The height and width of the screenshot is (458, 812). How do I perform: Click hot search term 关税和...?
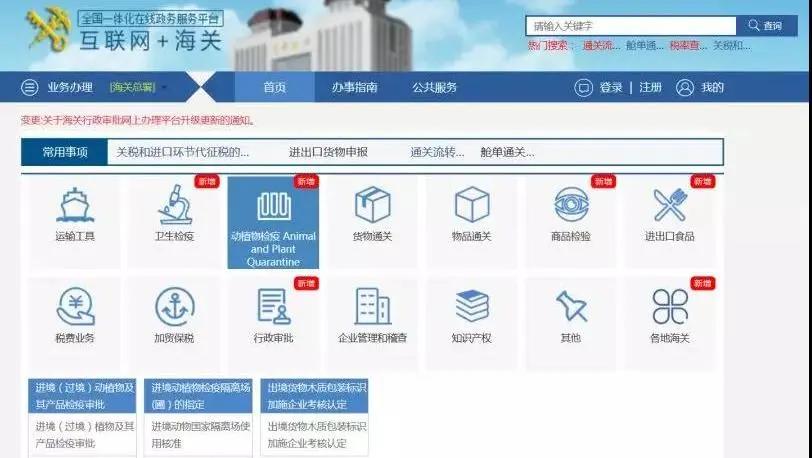(732, 46)
